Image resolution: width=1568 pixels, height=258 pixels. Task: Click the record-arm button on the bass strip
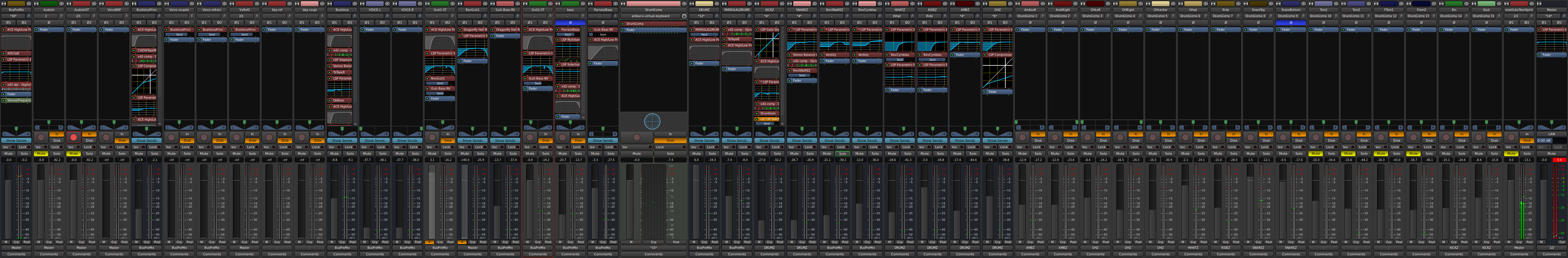pos(562,138)
